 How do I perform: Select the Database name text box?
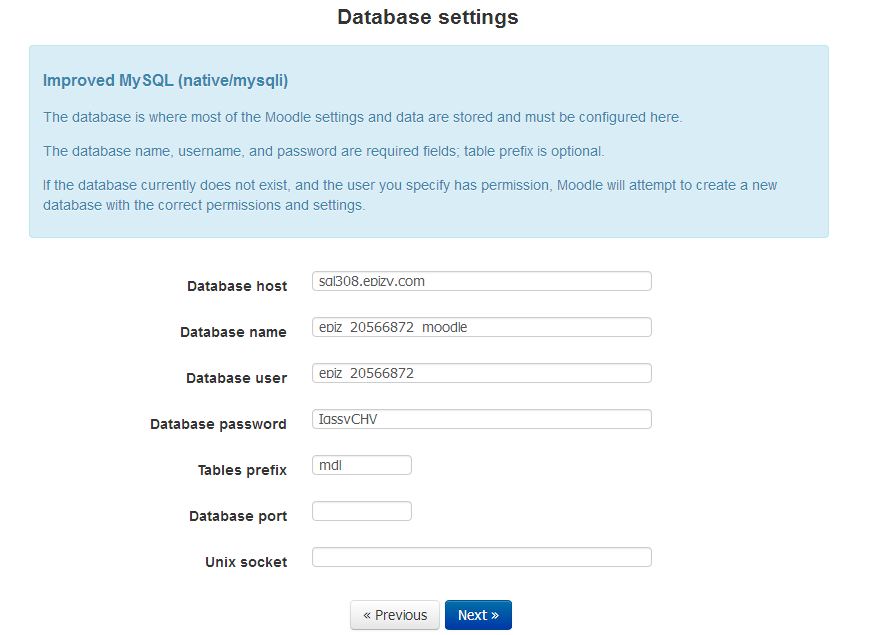[x=482, y=327]
